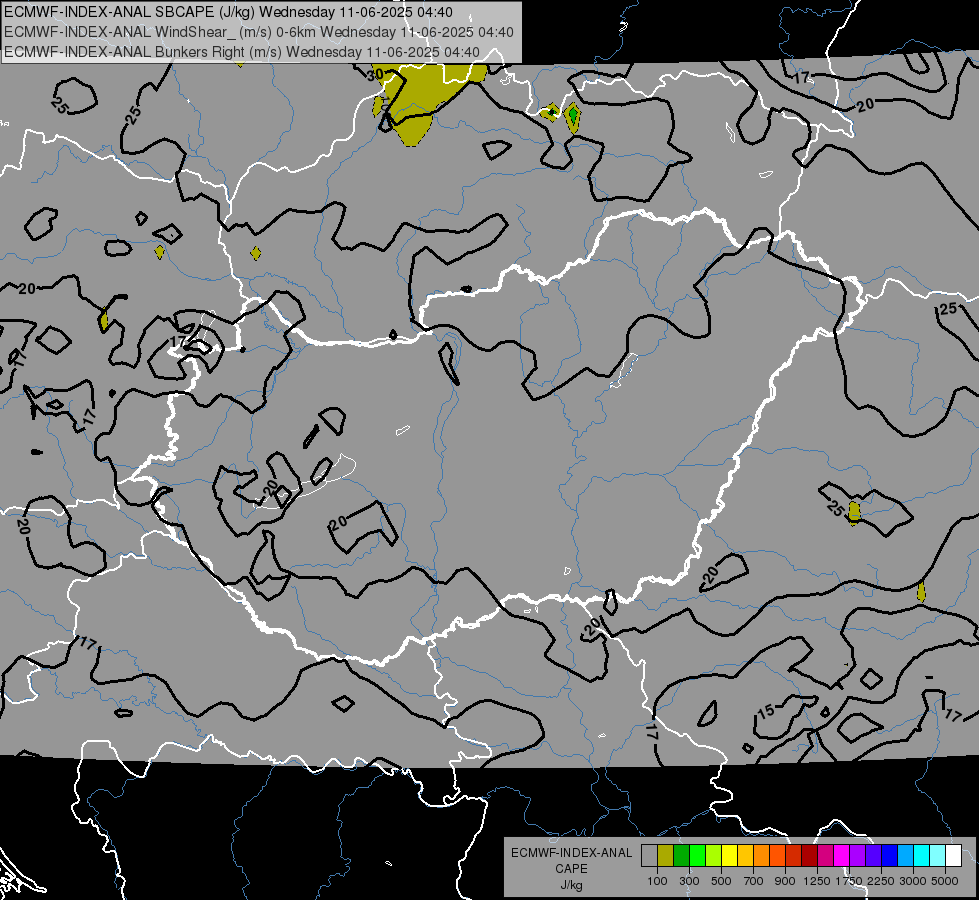
Task: Click the legend label 500
Action: 721,881
